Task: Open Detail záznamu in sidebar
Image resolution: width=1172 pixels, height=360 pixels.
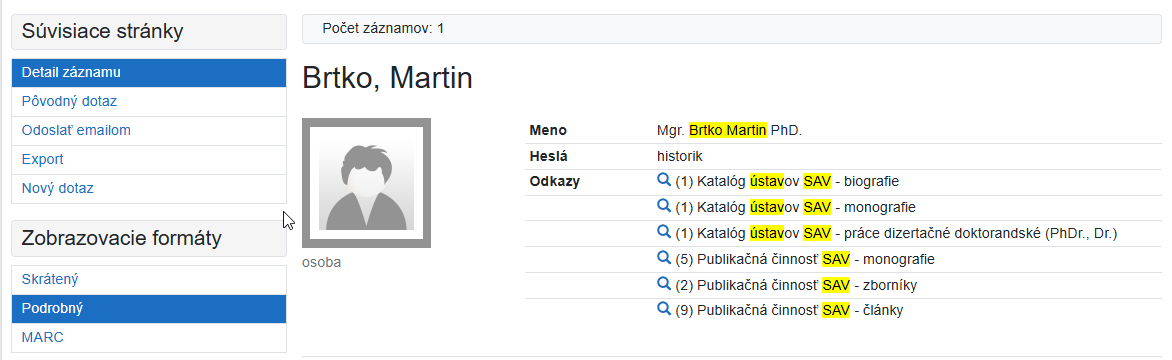Action: coord(149,72)
